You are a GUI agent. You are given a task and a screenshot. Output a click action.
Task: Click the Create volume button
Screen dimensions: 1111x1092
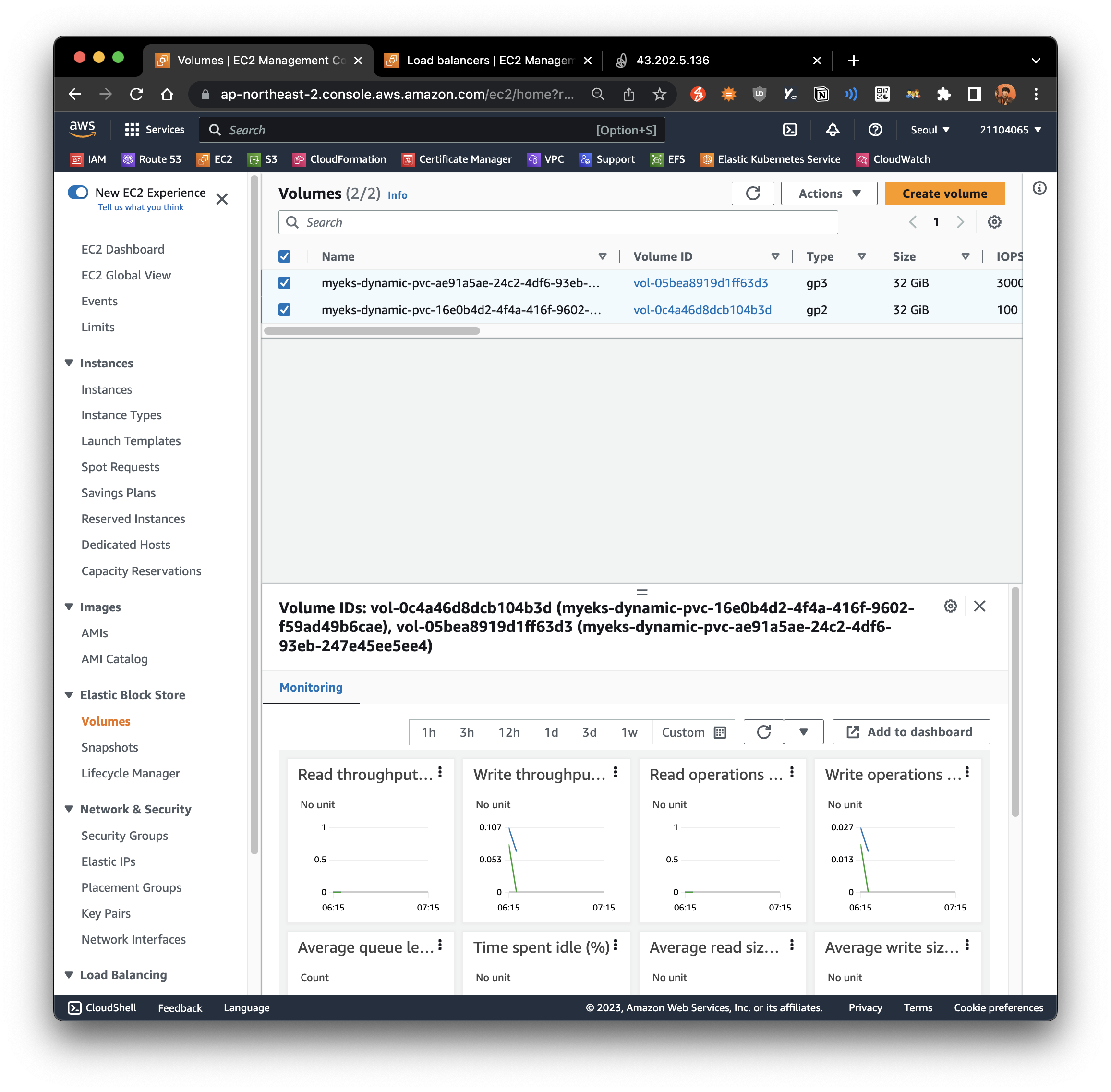945,193
